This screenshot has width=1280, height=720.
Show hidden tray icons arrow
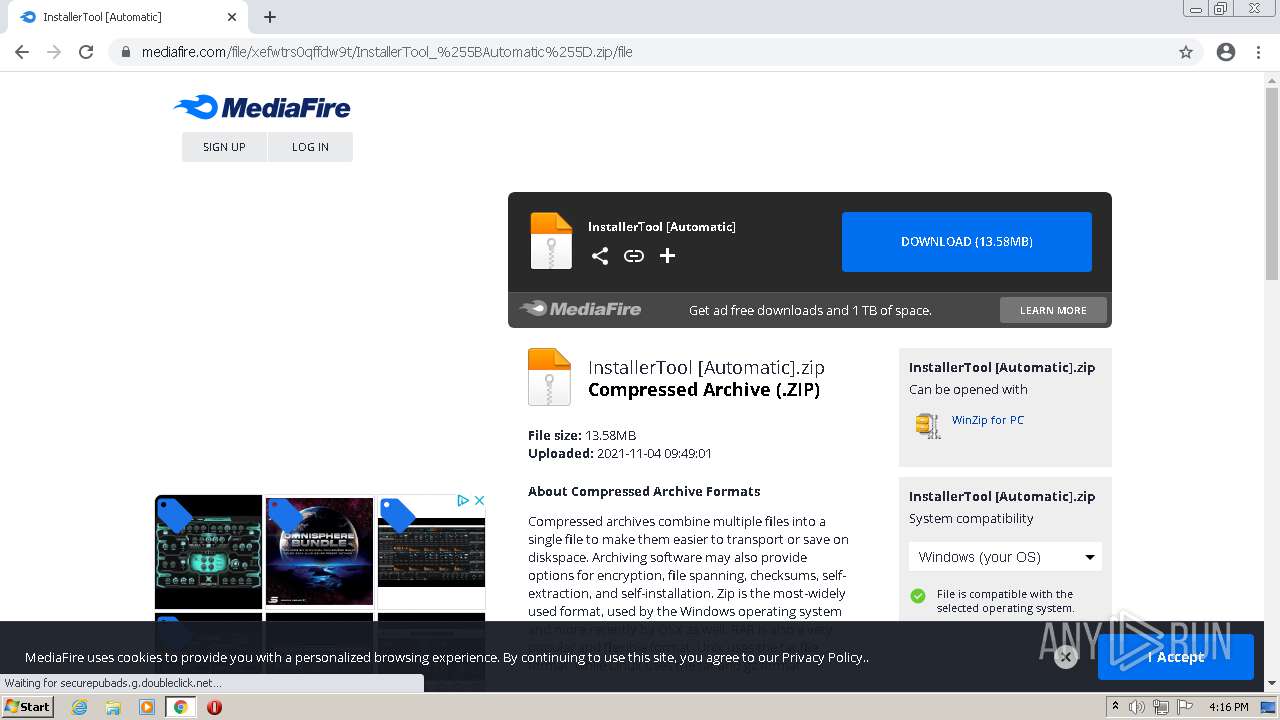pyautogui.click(x=1115, y=707)
